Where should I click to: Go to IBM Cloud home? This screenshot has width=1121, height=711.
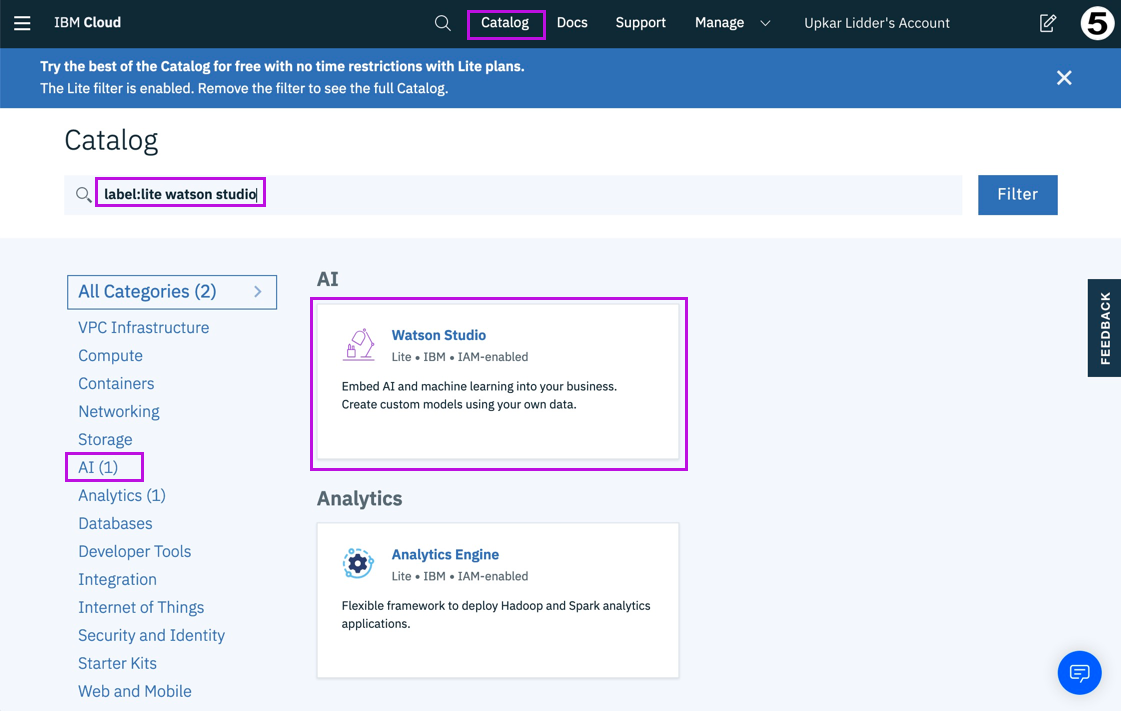[x=87, y=23]
